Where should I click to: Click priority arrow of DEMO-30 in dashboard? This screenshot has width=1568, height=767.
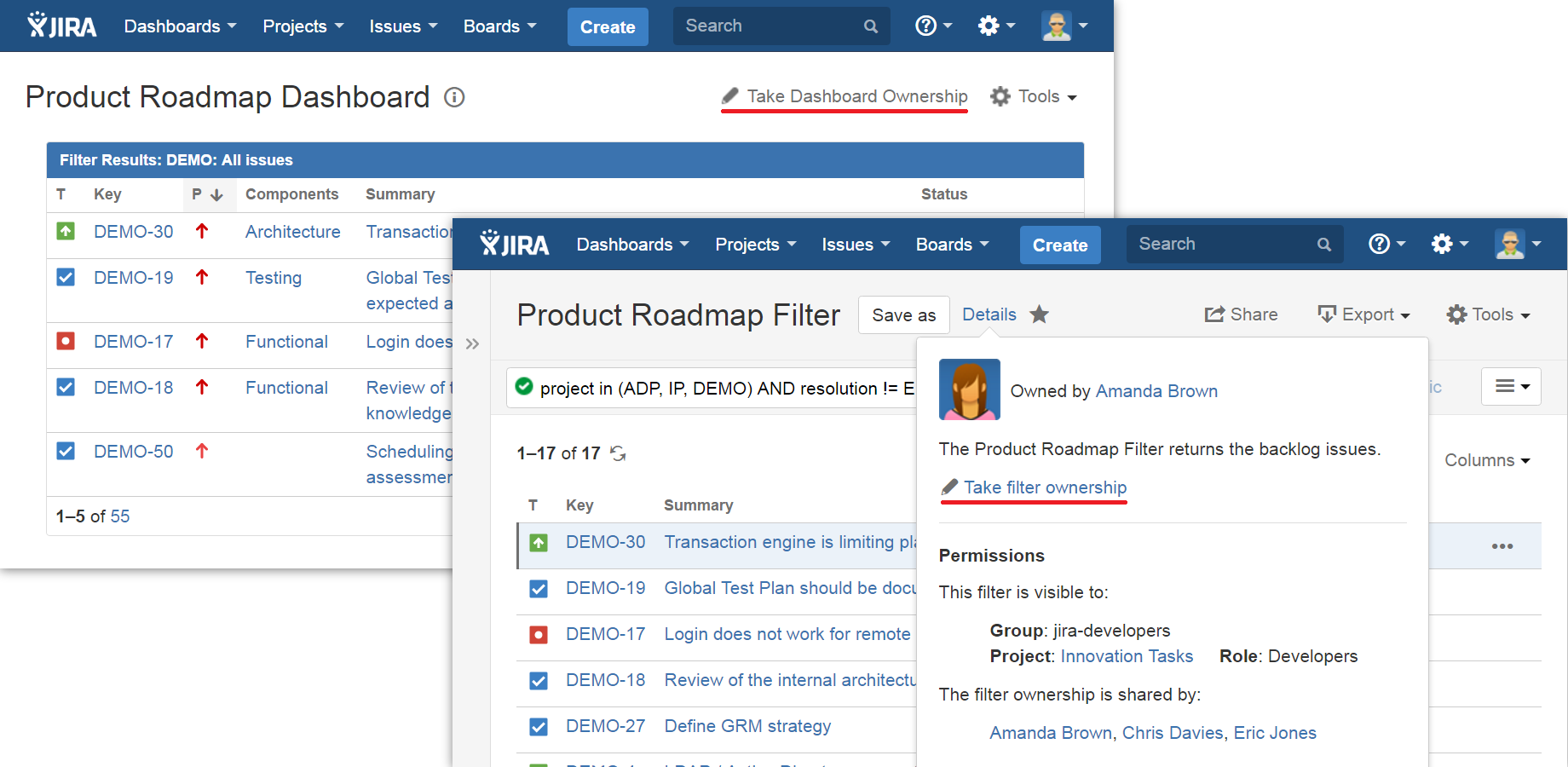[202, 231]
